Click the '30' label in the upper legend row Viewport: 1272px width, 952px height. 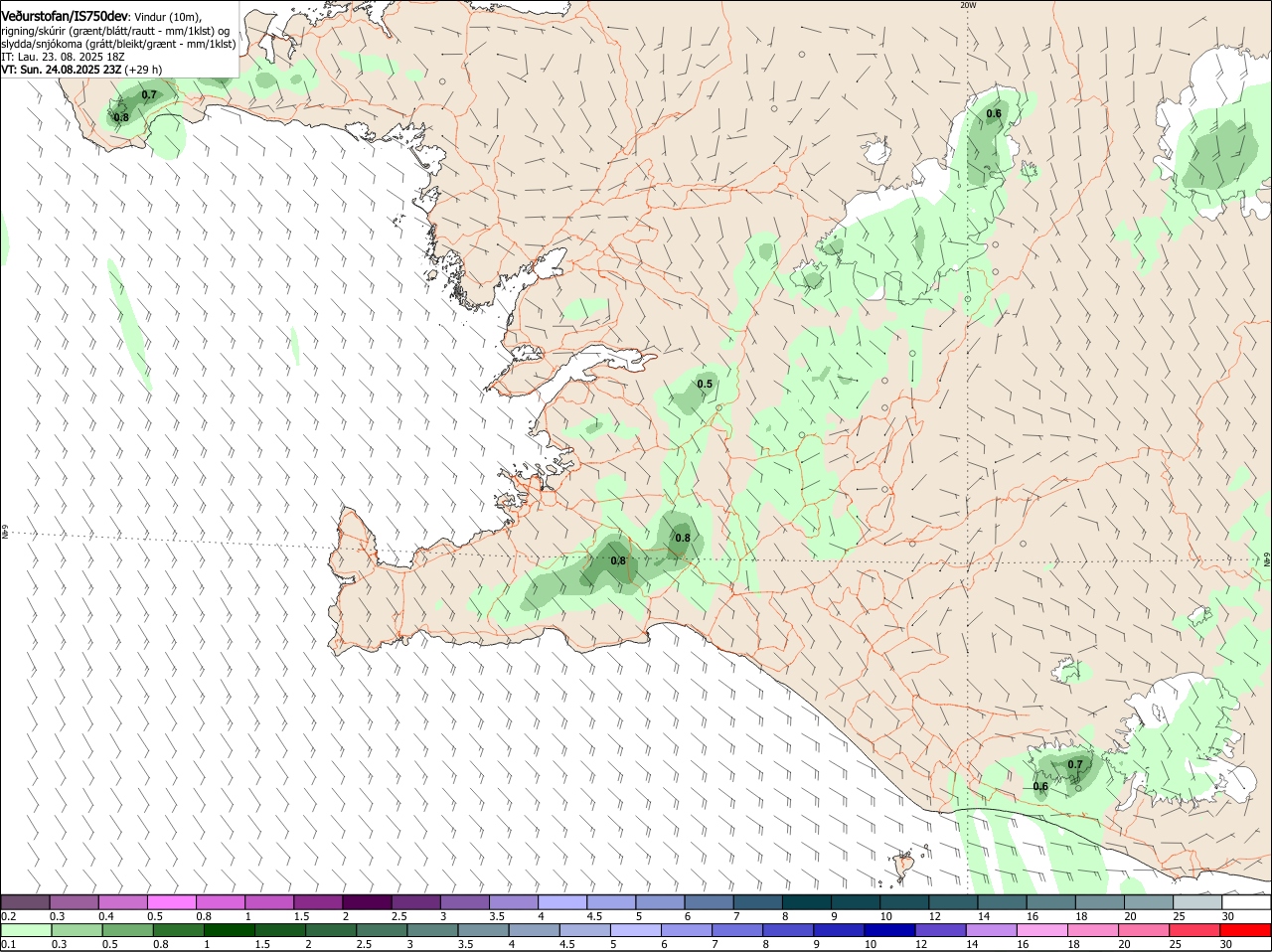1228,915
